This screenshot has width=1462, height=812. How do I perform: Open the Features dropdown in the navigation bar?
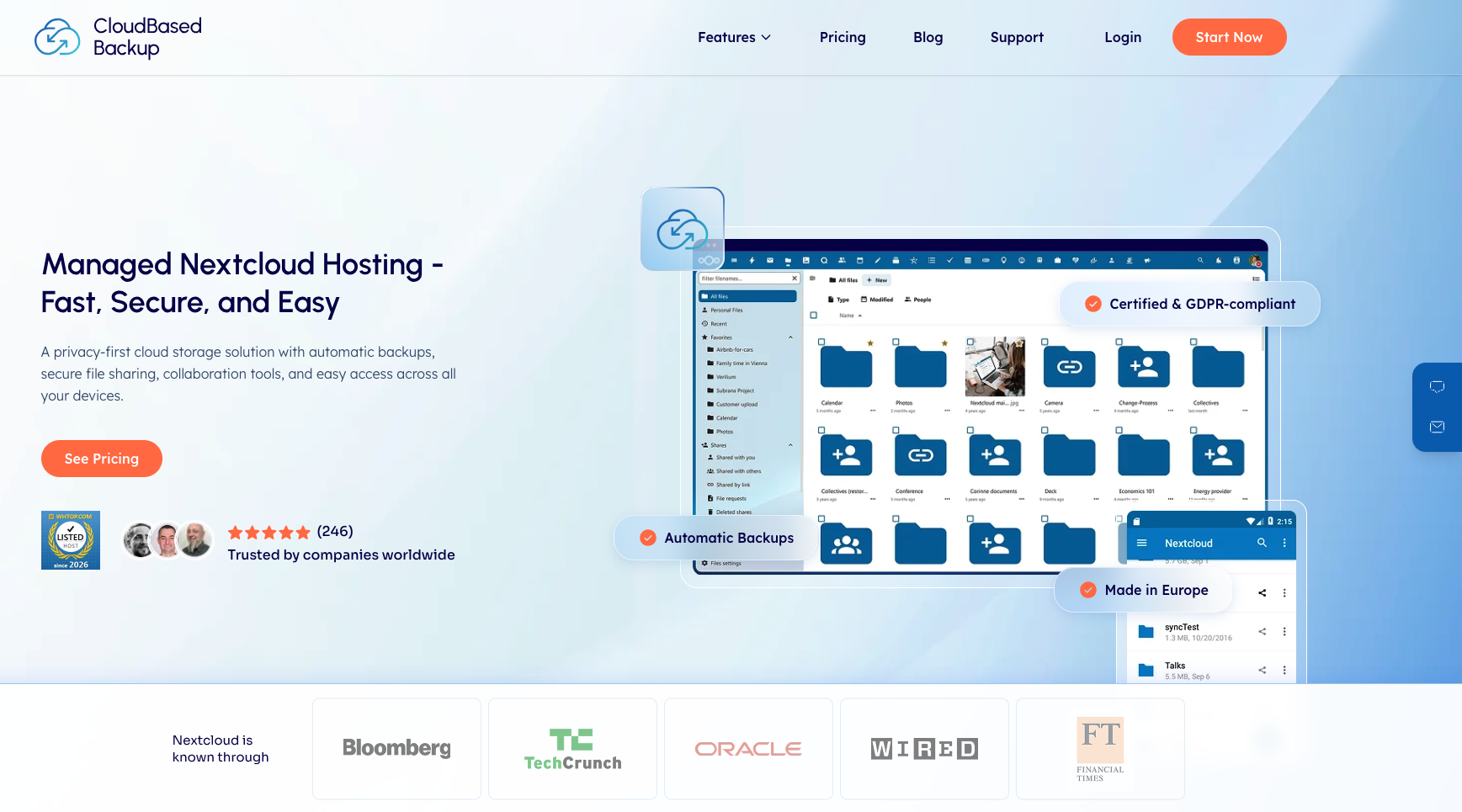pos(733,37)
